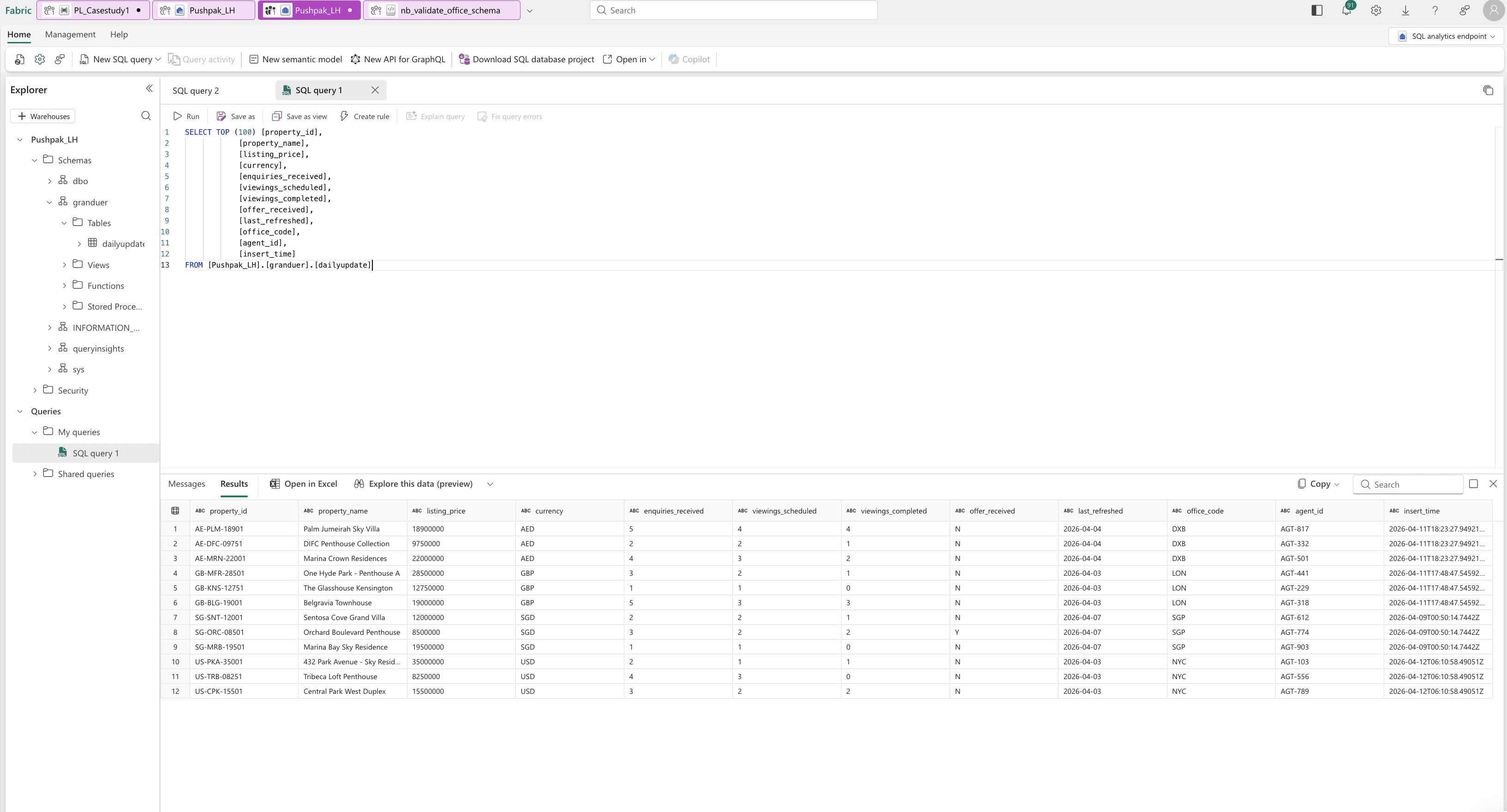Select the queryinsights schema
Image resolution: width=1507 pixels, height=812 pixels.
point(98,349)
